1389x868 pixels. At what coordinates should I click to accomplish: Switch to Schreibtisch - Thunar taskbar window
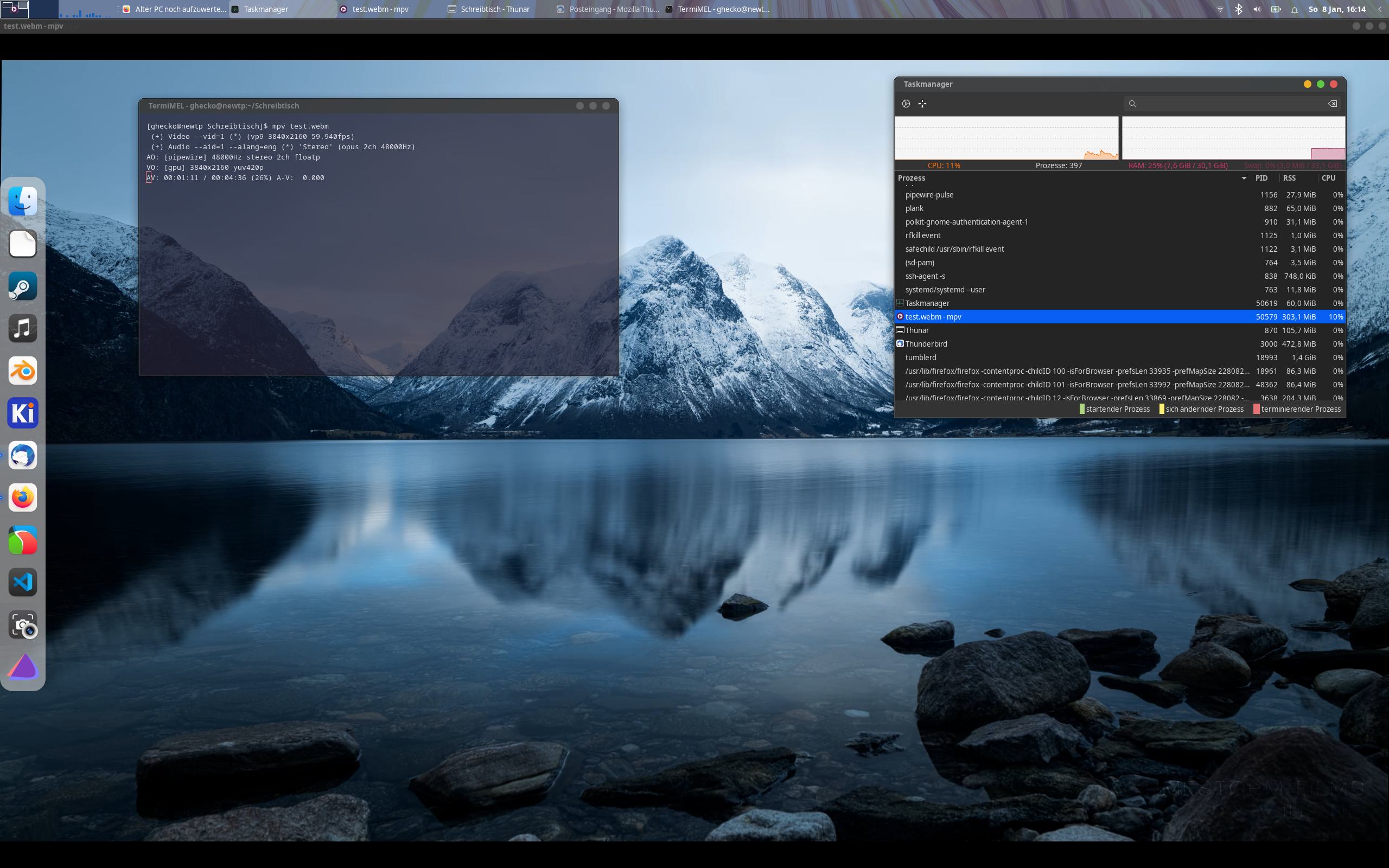[x=489, y=9]
